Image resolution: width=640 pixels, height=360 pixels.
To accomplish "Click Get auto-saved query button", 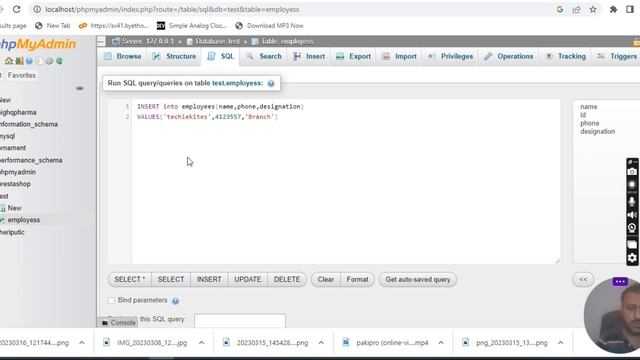I will click(418, 280).
